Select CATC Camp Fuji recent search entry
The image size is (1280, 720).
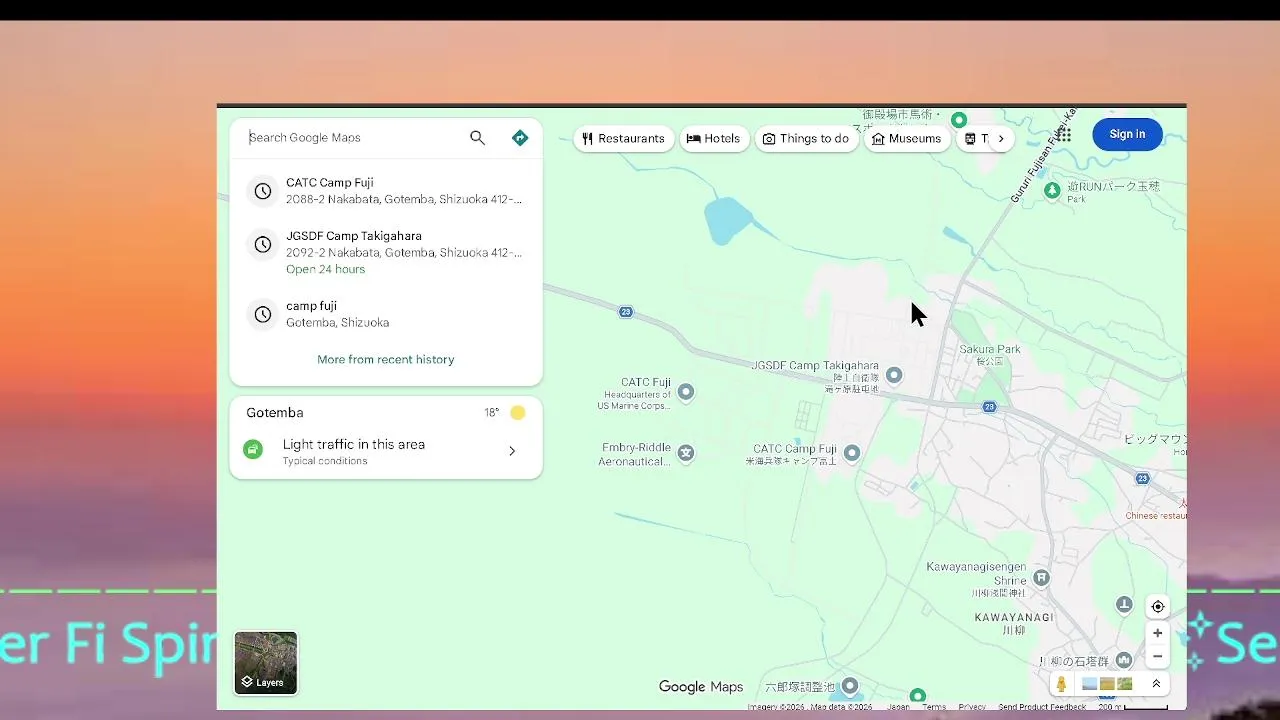pos(386,191)
